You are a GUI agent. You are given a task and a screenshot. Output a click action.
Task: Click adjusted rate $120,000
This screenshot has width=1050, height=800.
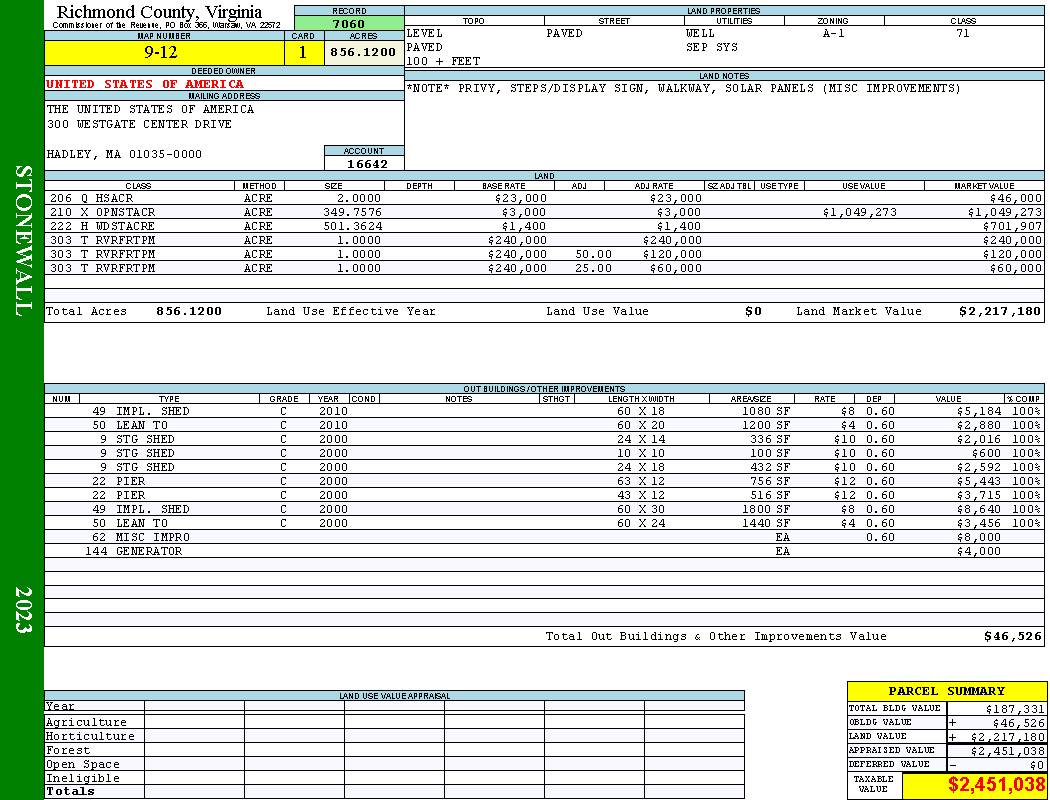(672, 254)
